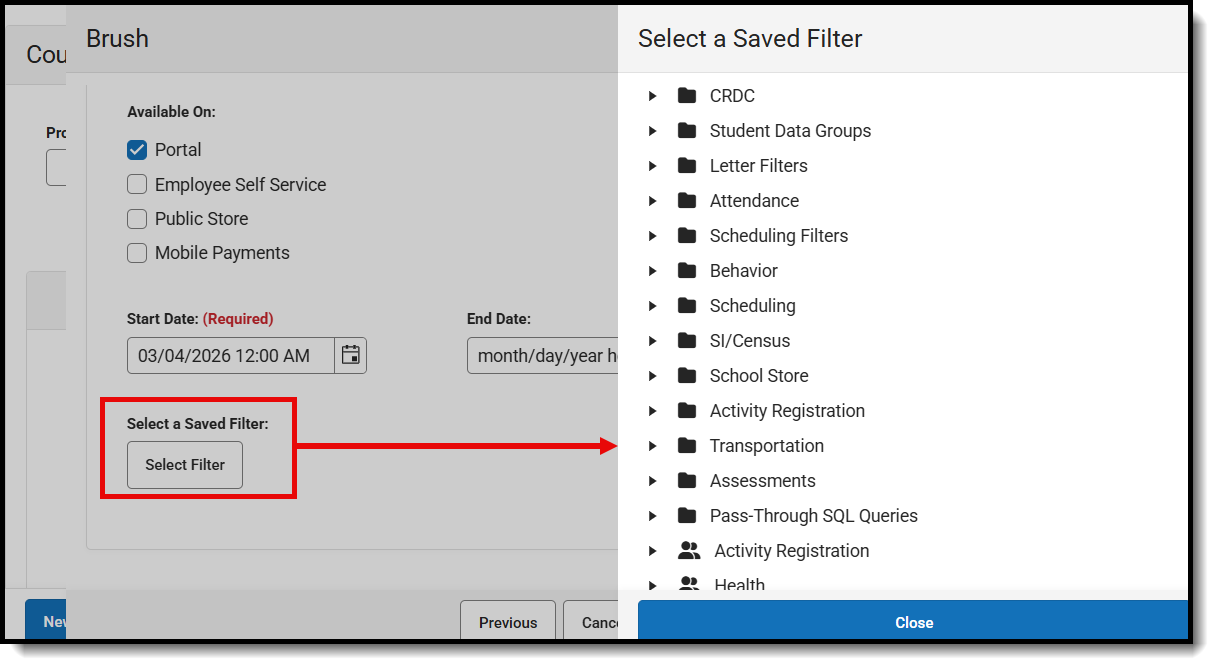The image size is (1218, 669).
Task: Click the Assessments folder icon
Action: click(687, 480)
